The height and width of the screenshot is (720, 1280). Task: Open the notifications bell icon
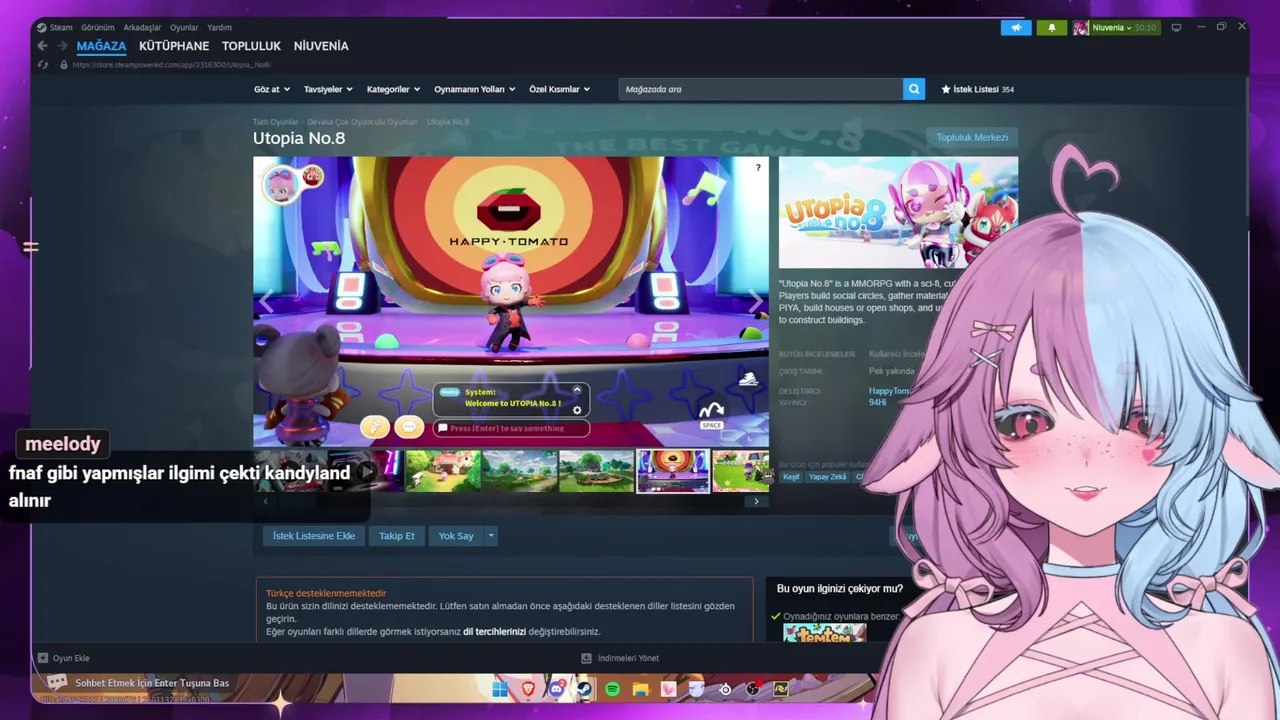1052,28
